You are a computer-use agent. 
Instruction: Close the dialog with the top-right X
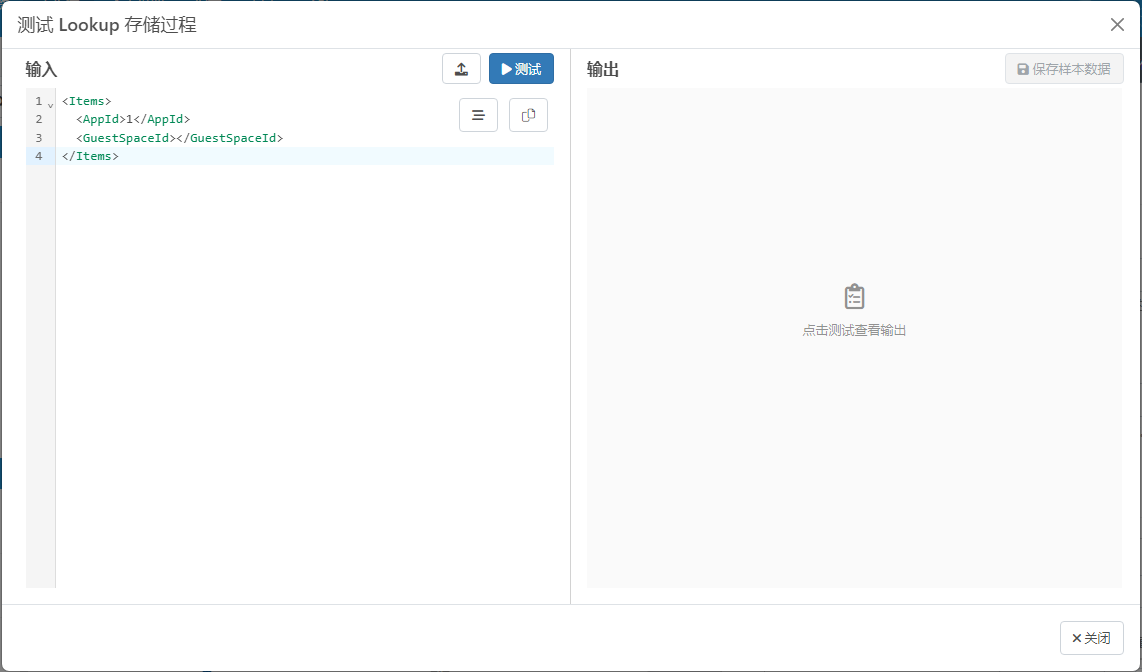click(x=1117, y=25)
